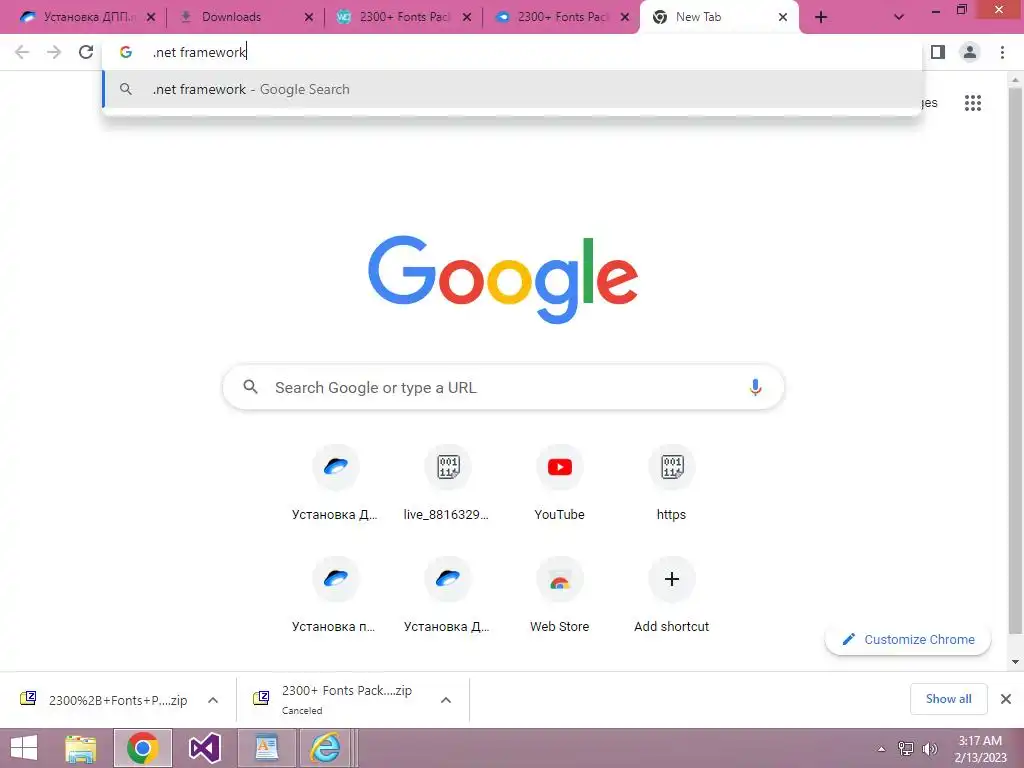The width and height of the screenshot is (1024, 768).
Task: Open File Explorer from the taskbar
Action: click(x=81, y=748)
